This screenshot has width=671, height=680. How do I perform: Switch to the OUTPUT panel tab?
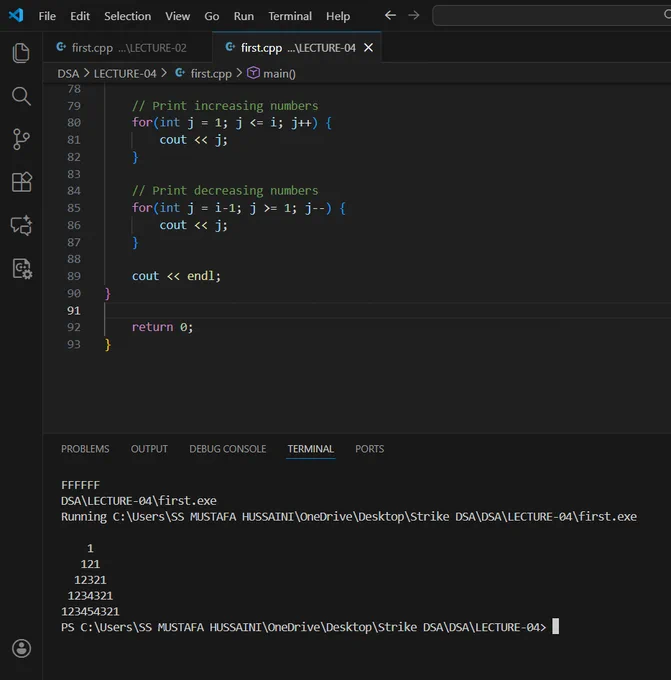[149, 449]
